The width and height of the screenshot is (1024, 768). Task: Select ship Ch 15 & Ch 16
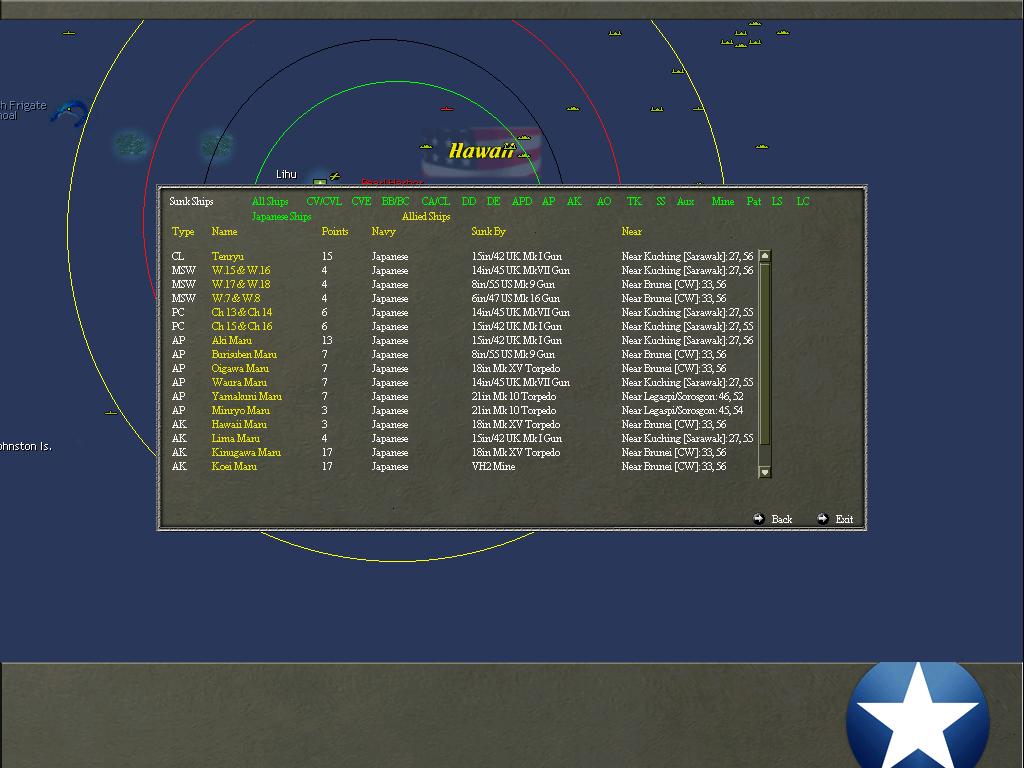[242, 327]
